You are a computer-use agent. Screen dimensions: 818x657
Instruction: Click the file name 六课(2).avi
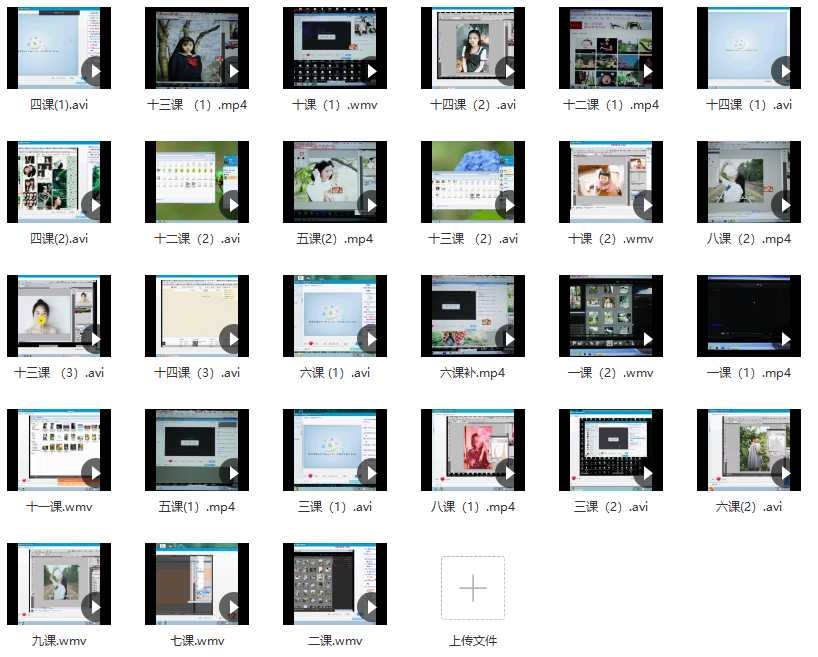click(x=749, y=507)
